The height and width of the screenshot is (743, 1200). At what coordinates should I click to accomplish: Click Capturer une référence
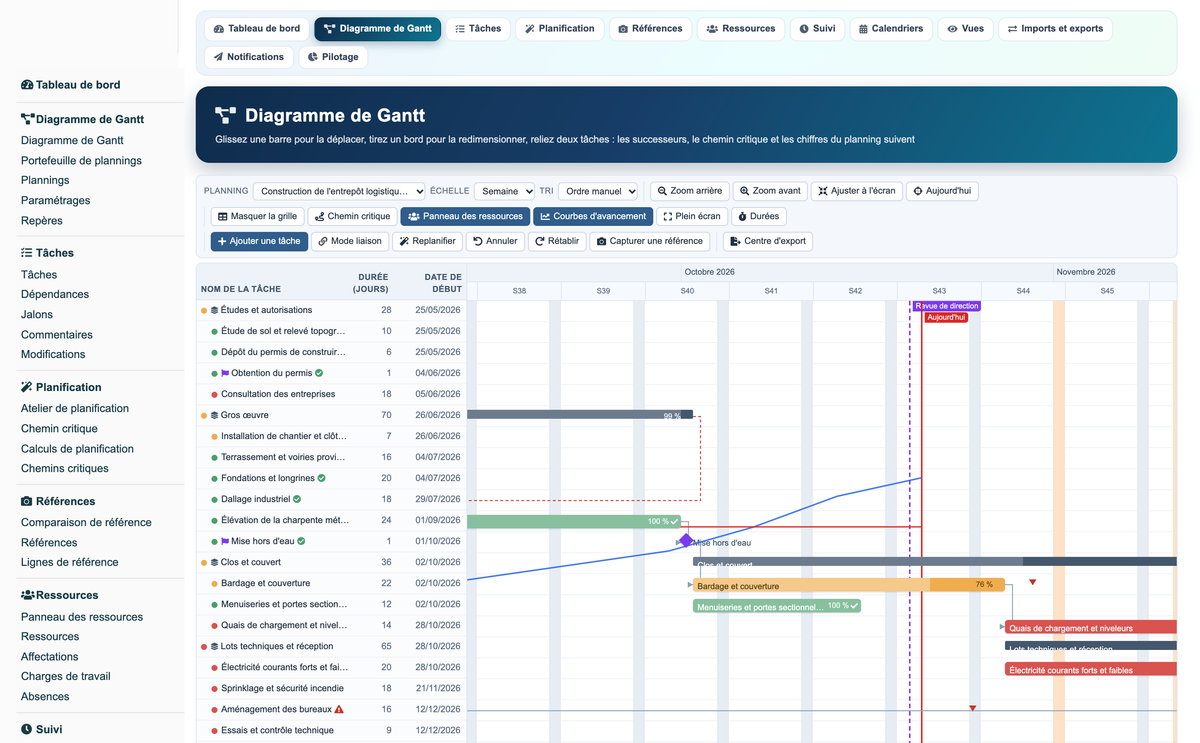click(649, 241)
